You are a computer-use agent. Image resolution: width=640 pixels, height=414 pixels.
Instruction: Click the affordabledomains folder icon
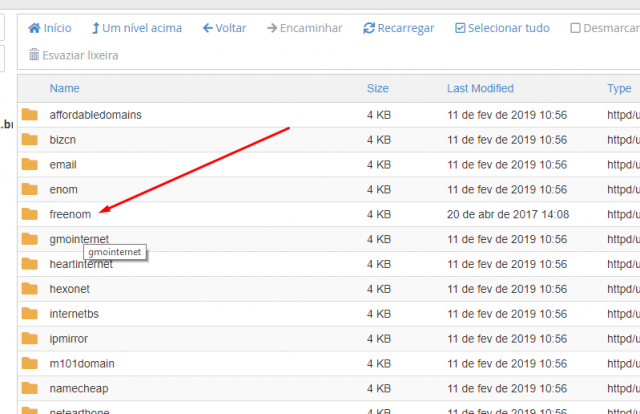(x=30, y=115)
